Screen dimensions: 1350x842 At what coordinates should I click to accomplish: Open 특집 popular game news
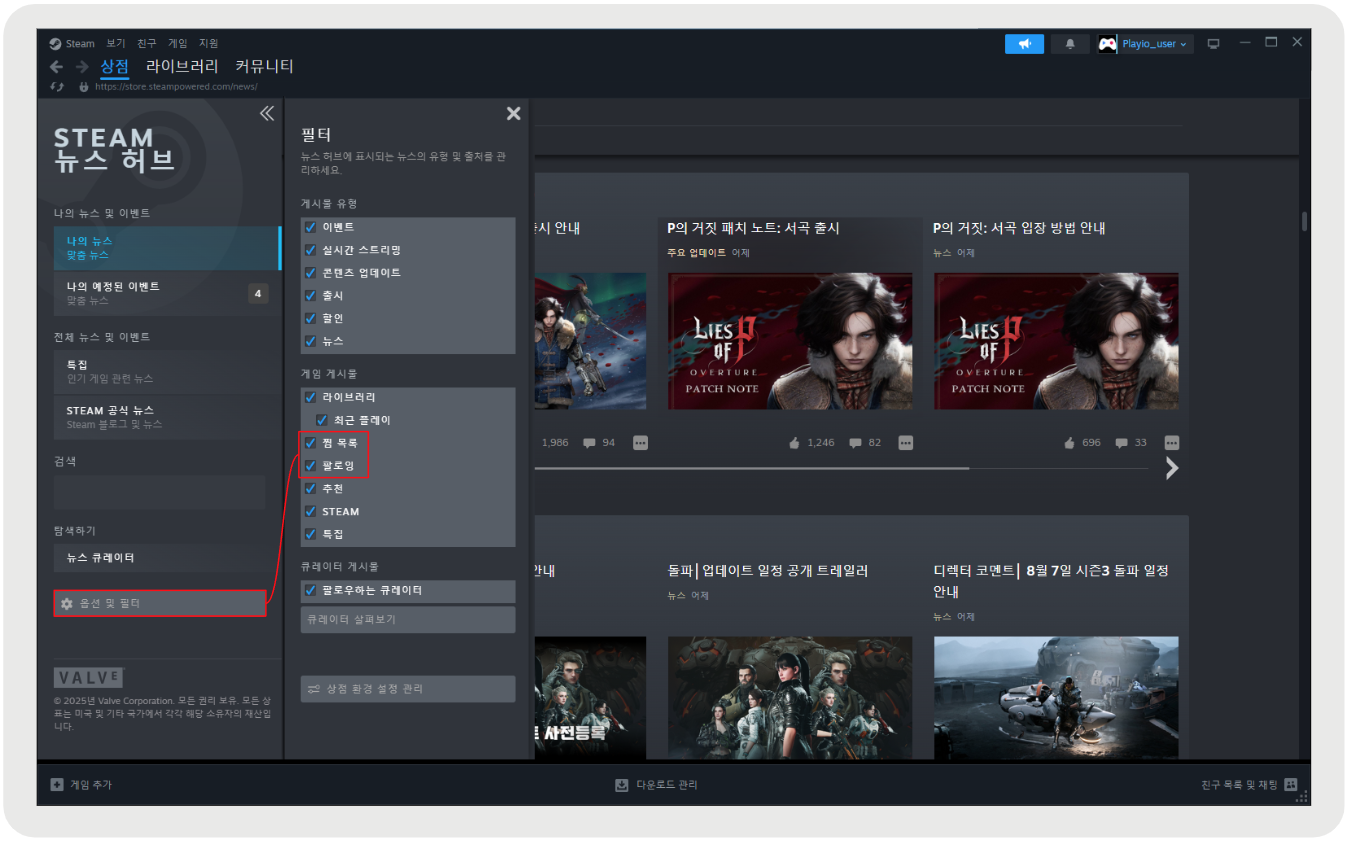tap(167, 371)
